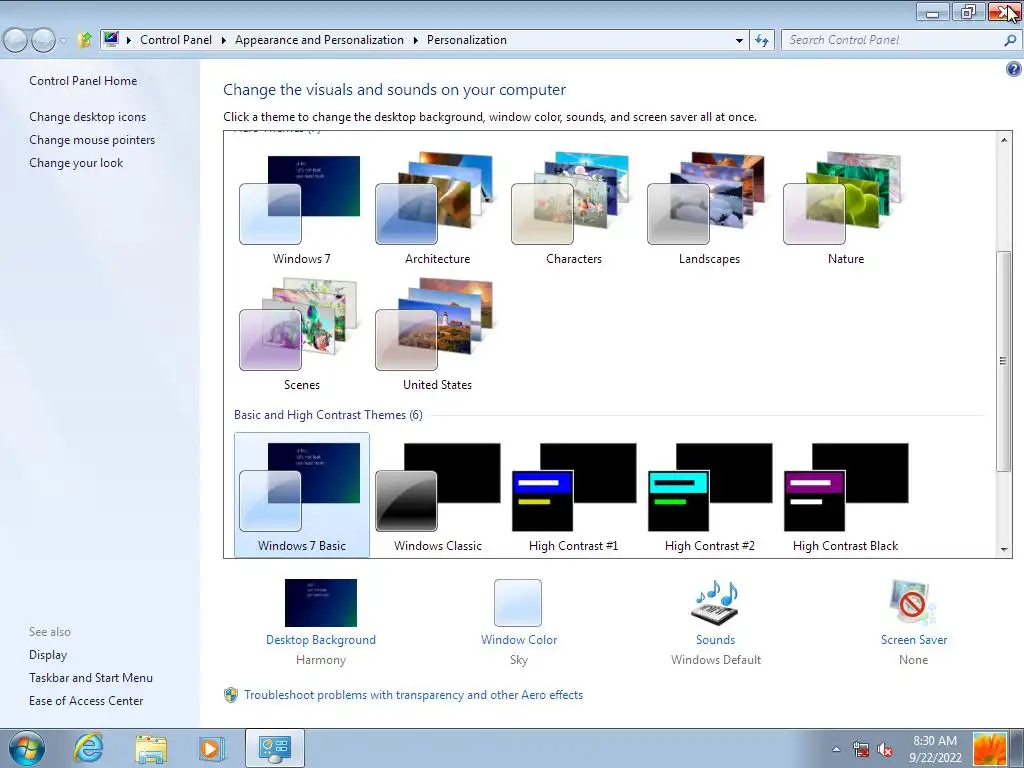Open the Sounds settings icon

(715, 603)
